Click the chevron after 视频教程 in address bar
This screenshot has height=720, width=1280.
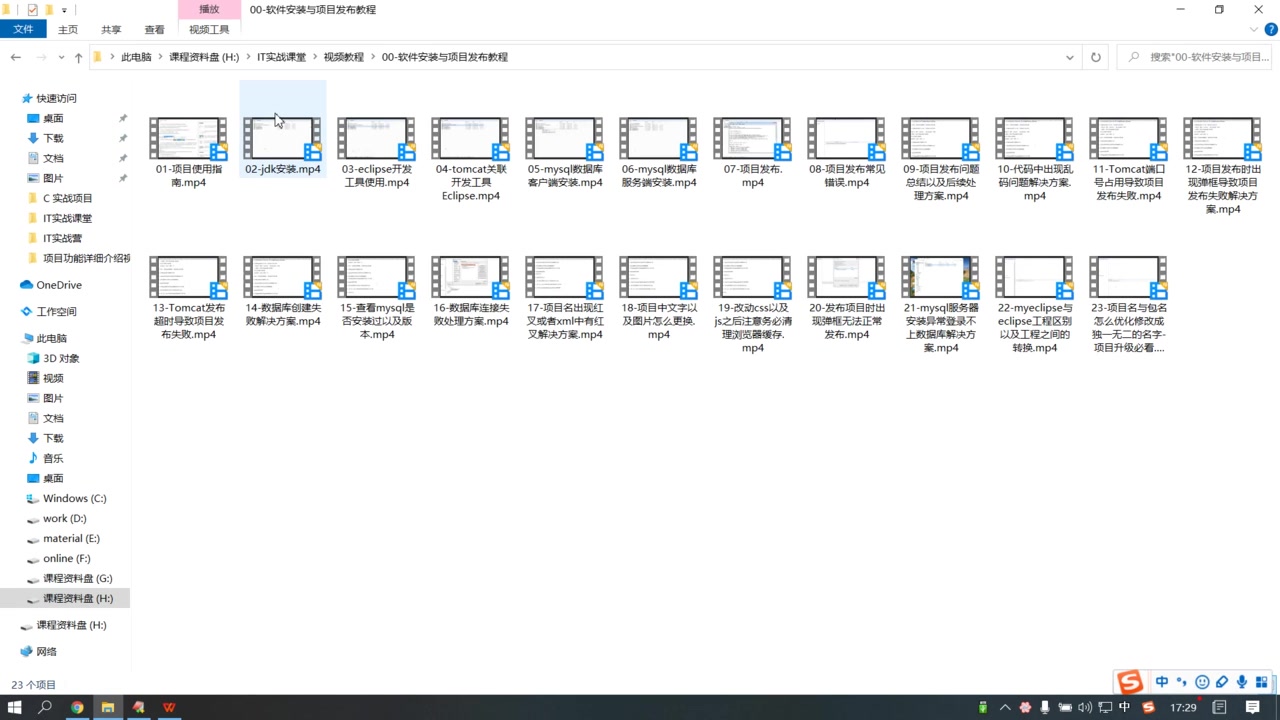(x=373, y=57)
